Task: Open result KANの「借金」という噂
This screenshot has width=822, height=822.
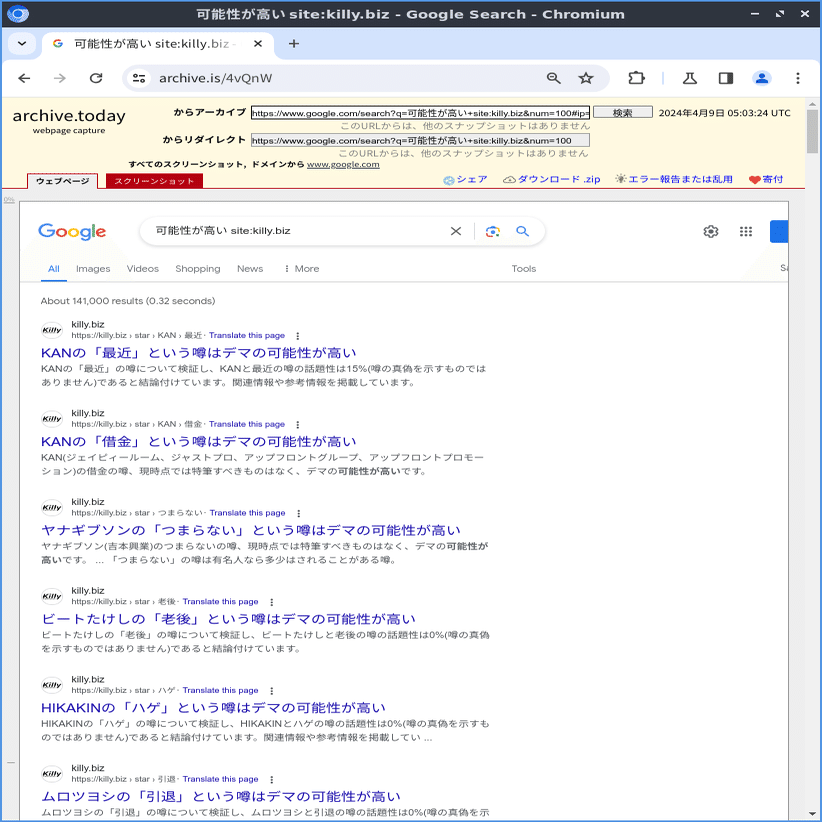Action: pos(199,441)
